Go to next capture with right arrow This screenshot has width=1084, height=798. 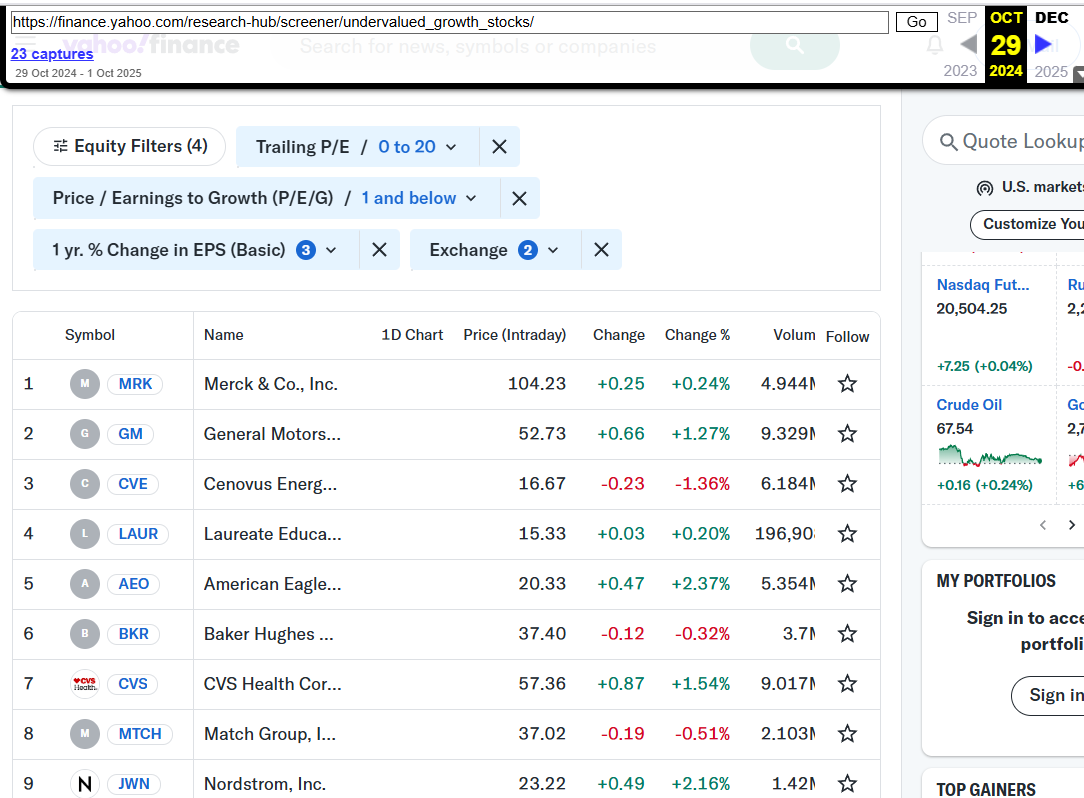tap(1043, 44)
